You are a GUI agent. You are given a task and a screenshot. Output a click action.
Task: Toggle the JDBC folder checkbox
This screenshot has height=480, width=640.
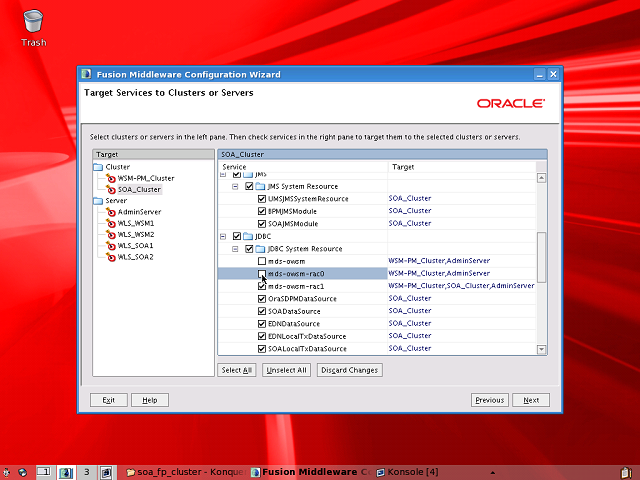click(x=237, y=236)
